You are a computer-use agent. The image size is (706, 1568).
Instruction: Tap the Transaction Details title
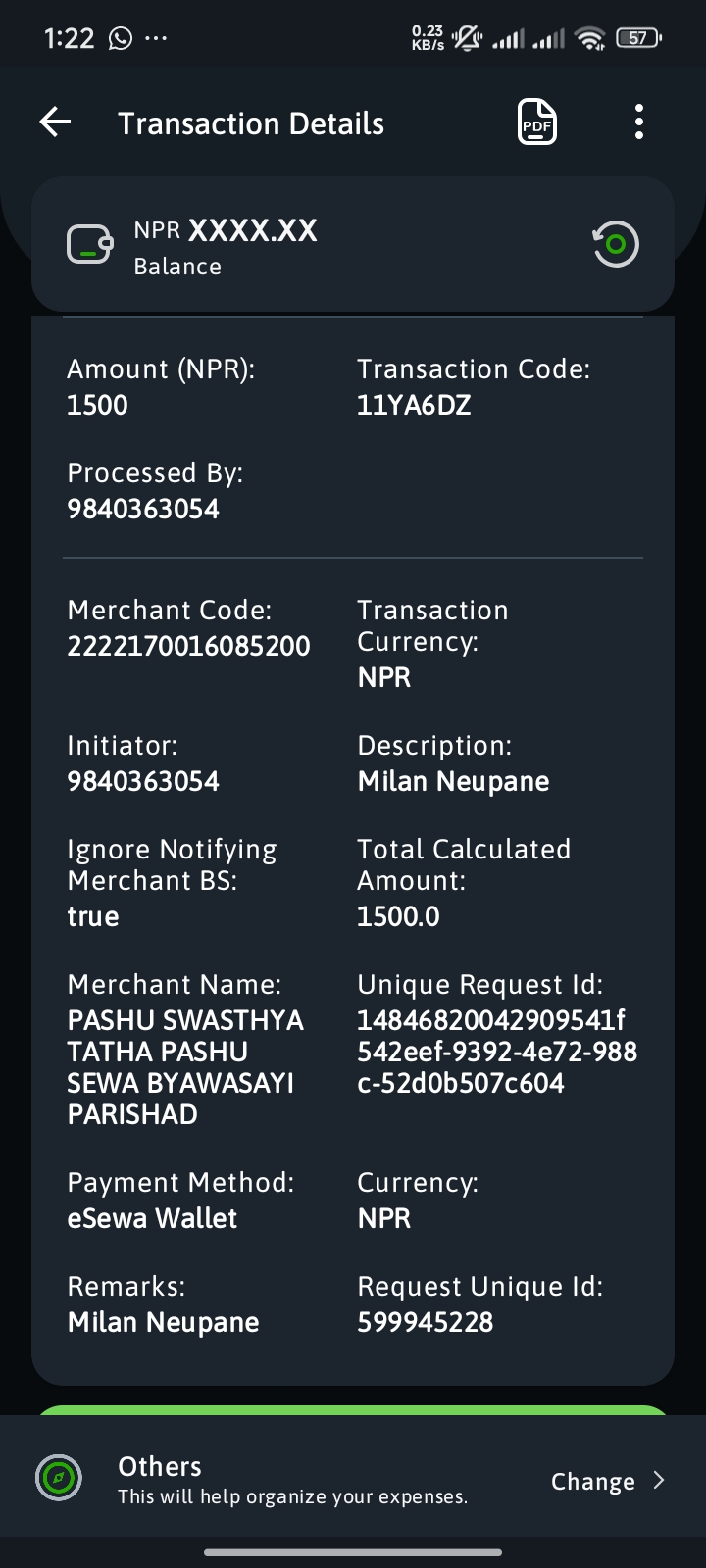[x=251, y=123]
